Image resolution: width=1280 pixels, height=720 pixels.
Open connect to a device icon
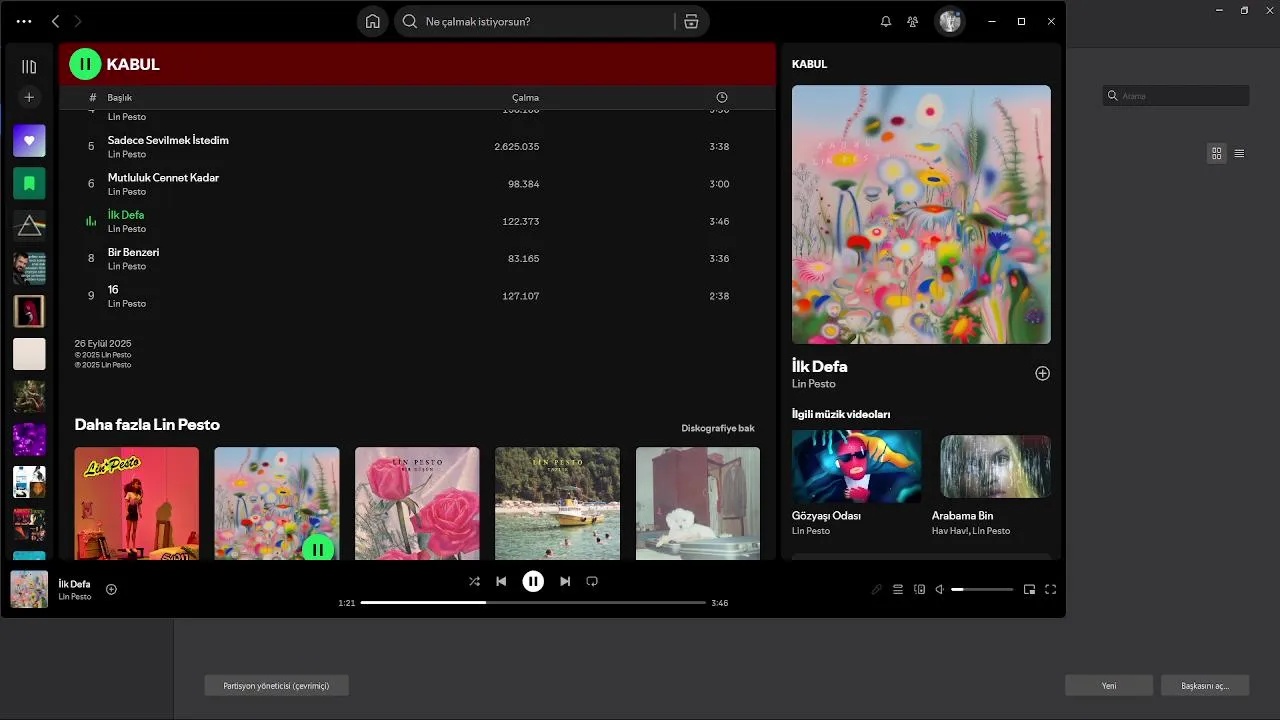click(919, 589)
